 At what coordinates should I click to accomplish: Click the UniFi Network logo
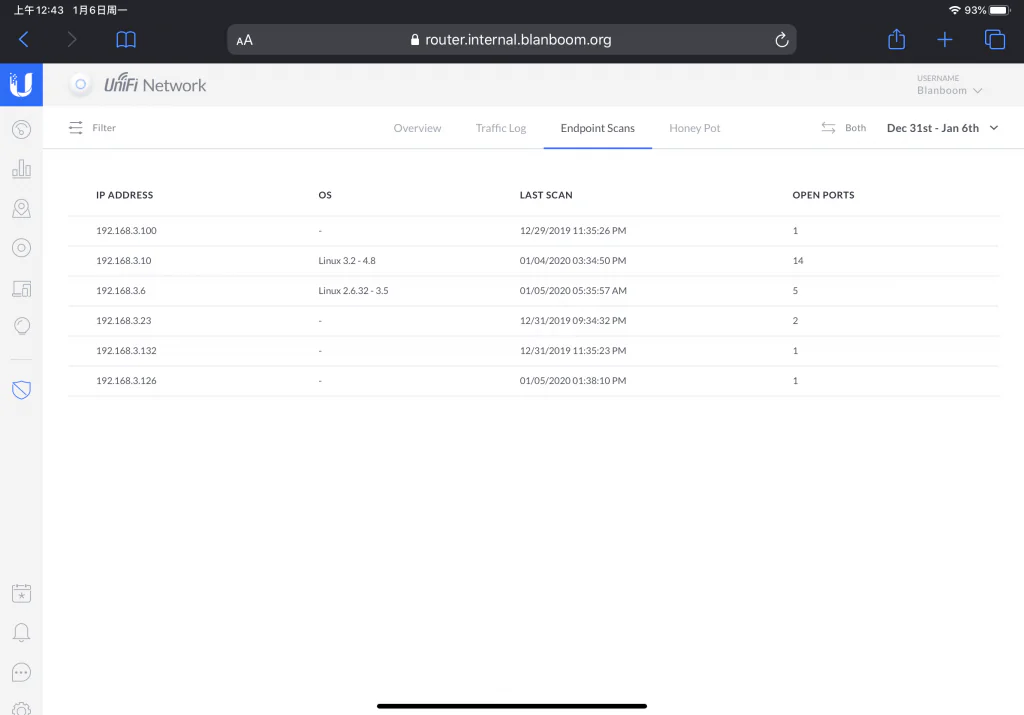(x=155, y=85)
